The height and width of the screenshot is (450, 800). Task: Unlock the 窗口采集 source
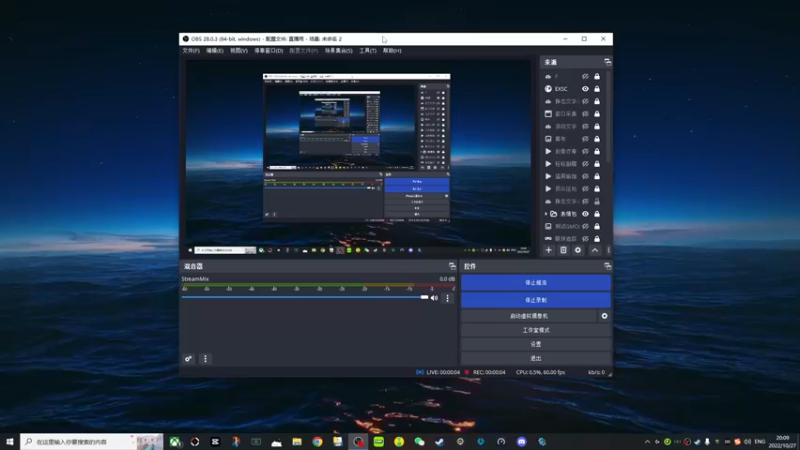(x=597, y=114)
